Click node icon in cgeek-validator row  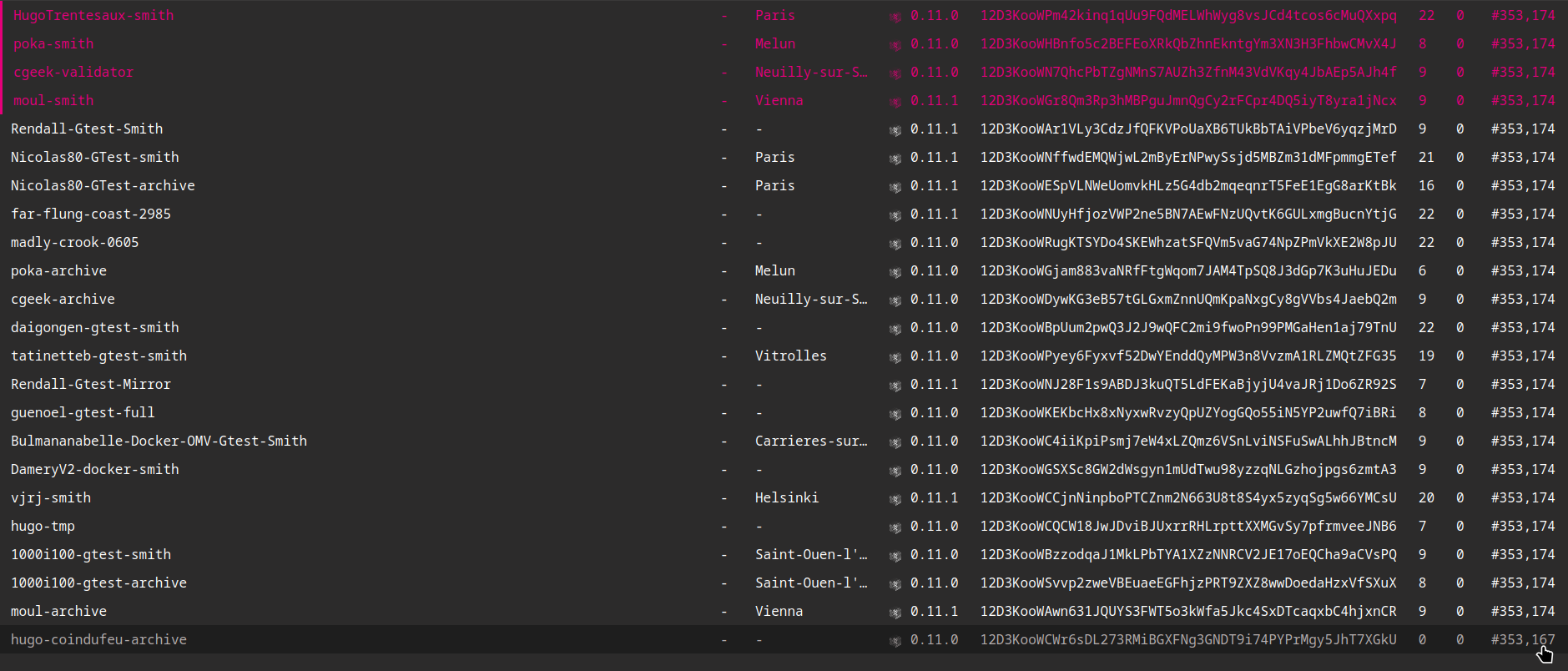(895, 73)
